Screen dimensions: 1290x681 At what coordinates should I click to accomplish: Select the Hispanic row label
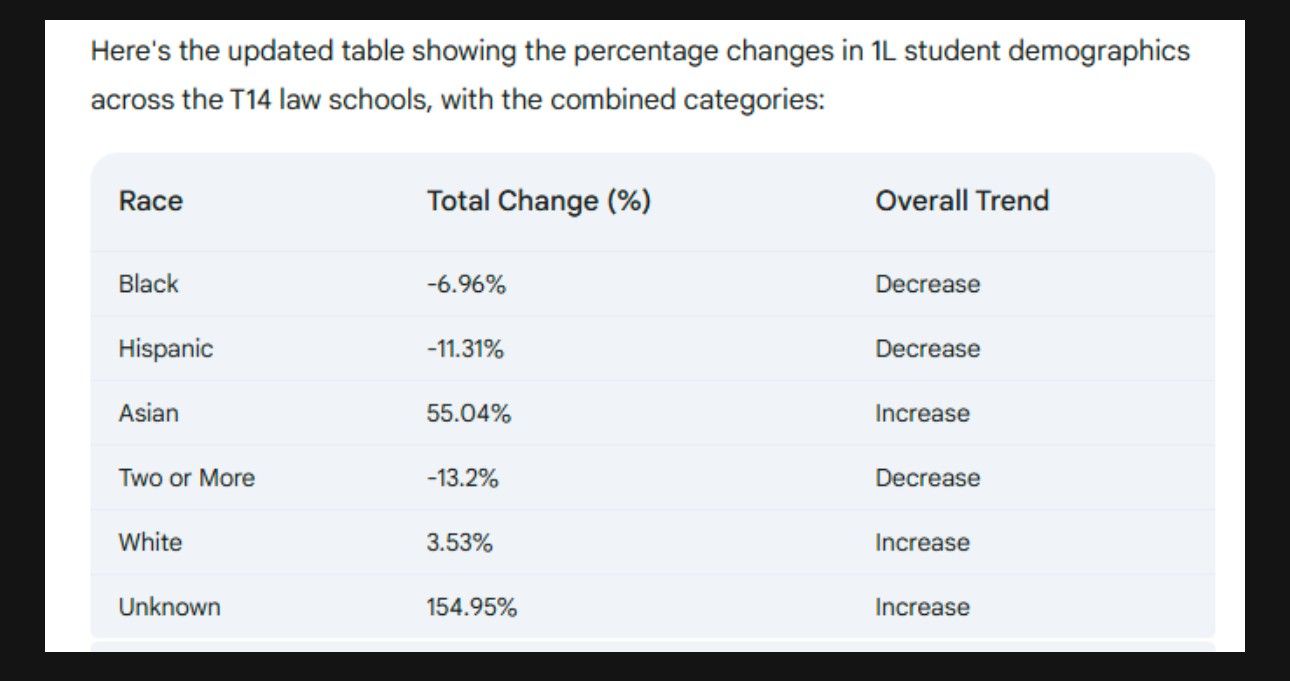click(x=166, y=349)
